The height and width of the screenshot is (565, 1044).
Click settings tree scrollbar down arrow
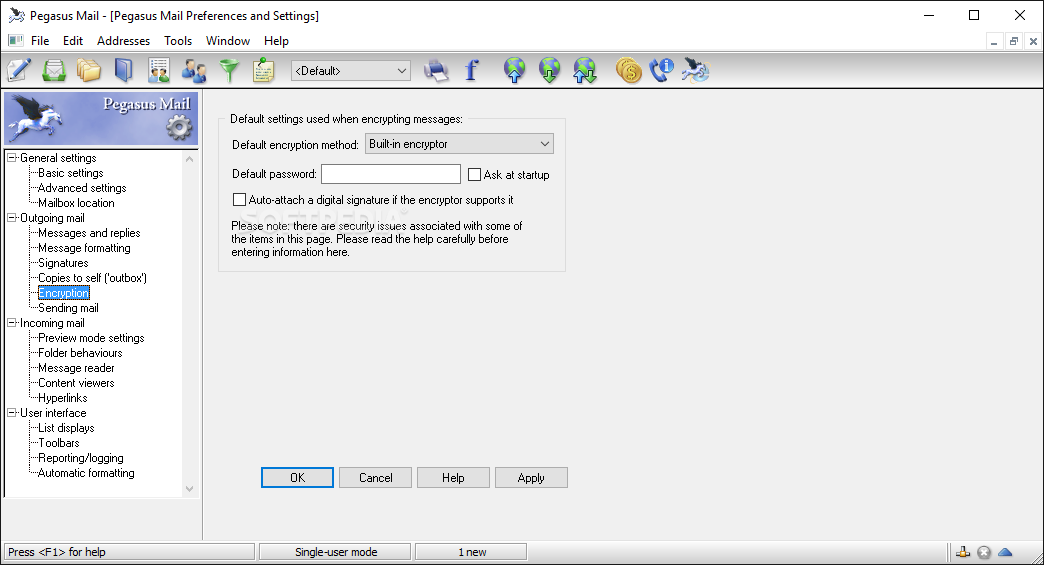click(x=189, y=488)
